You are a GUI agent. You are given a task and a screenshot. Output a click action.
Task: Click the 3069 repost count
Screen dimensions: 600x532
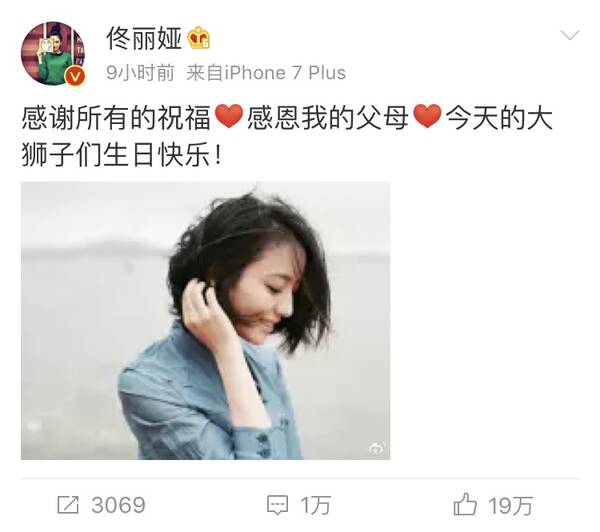click(x=118, y=505)
